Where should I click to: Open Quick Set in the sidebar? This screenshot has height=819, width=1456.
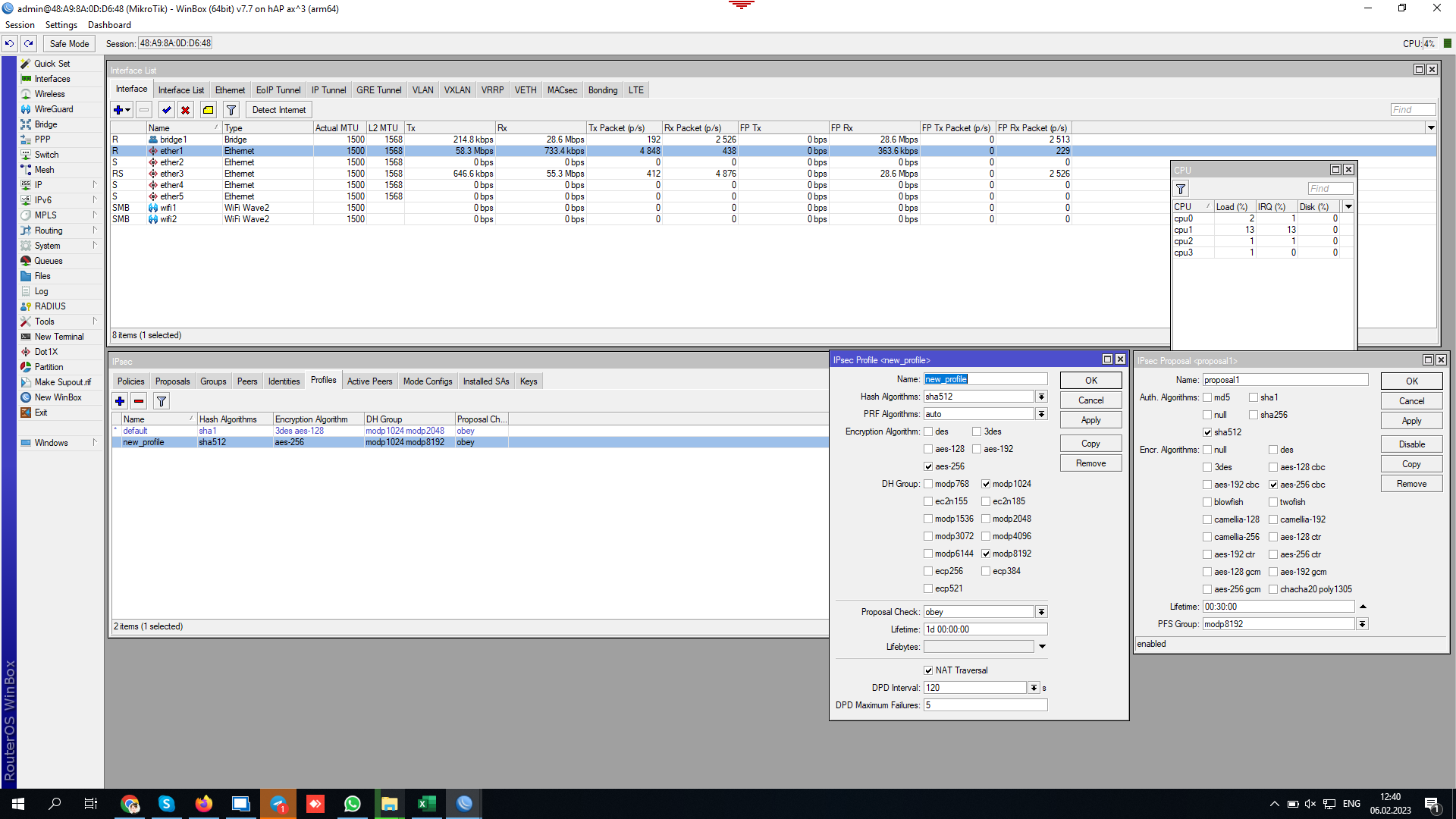[52, 64]
